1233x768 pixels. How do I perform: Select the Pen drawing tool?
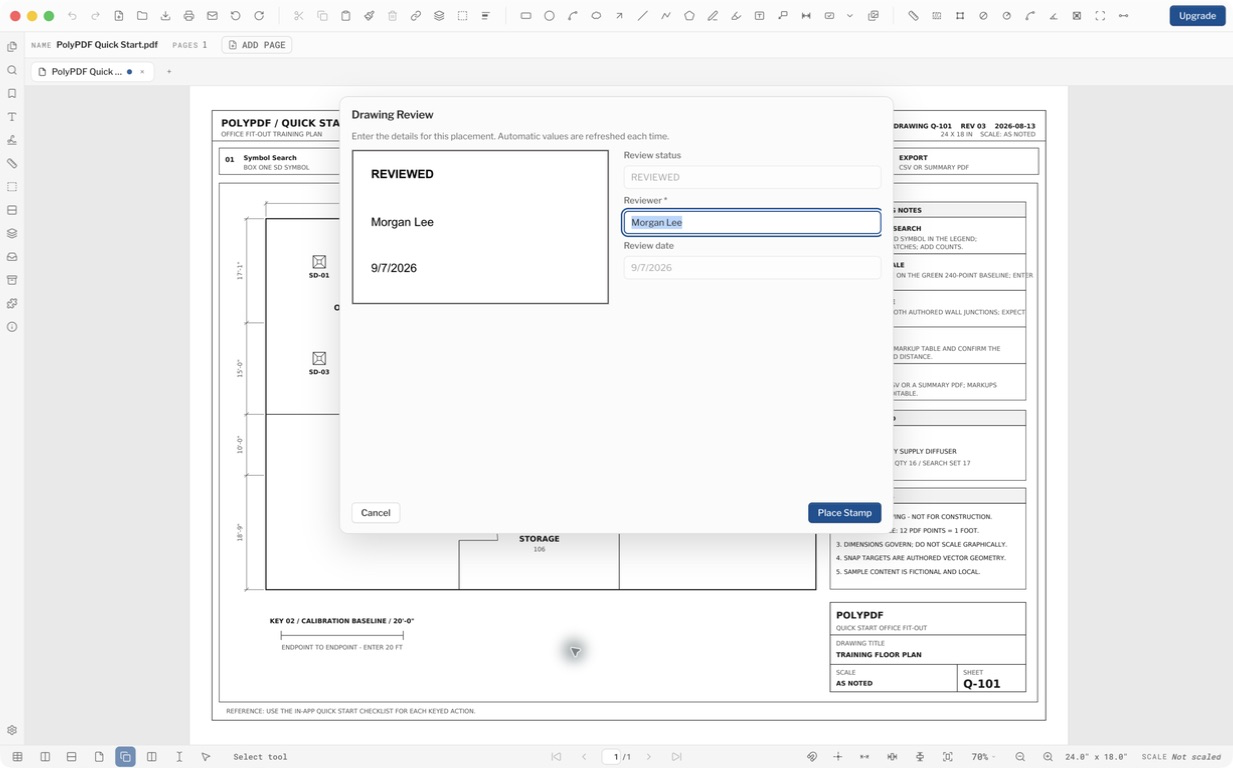pyautogui.click(x=713, y=16)
